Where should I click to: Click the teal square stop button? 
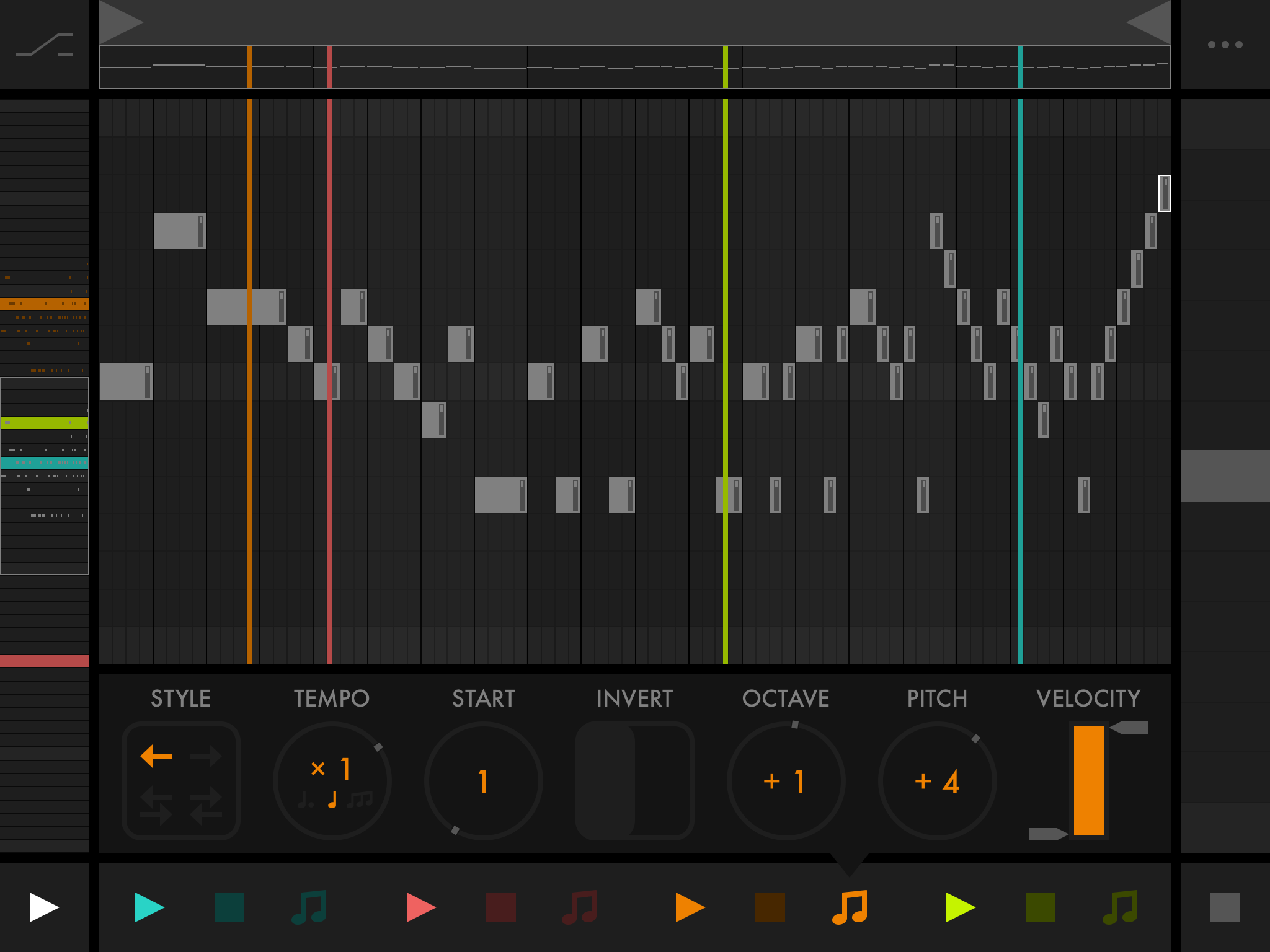[229, 907]
